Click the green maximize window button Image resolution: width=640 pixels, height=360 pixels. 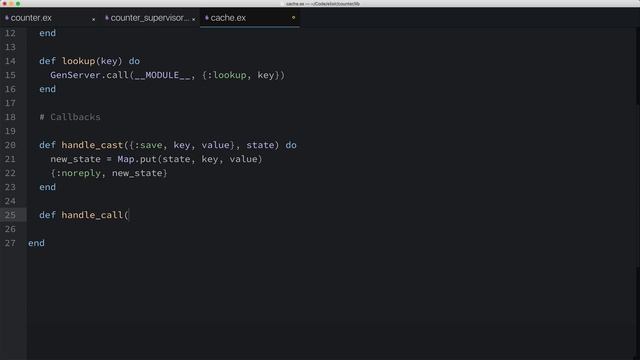[18, 4]
